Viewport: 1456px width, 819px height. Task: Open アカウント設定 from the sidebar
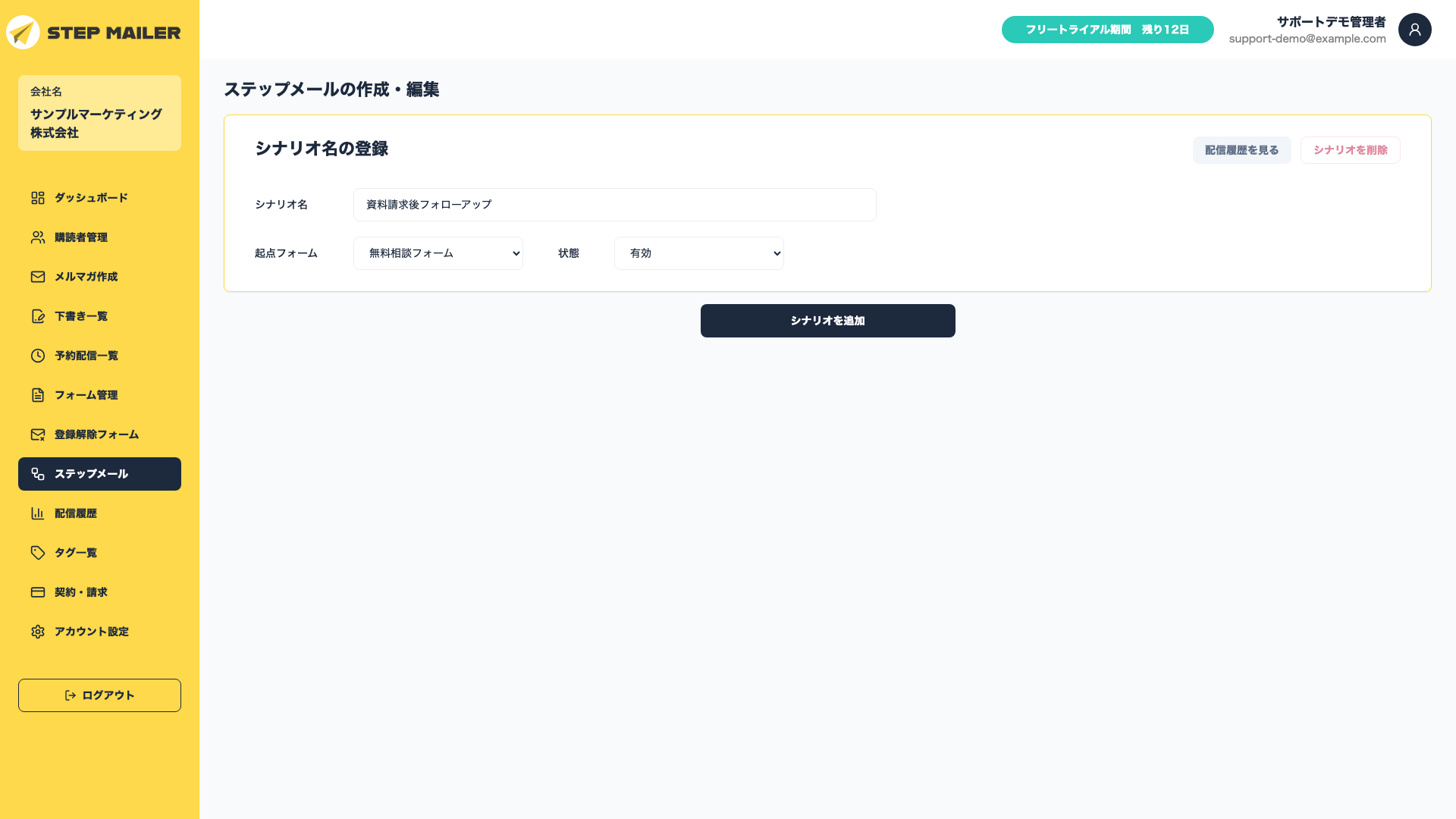99,632
